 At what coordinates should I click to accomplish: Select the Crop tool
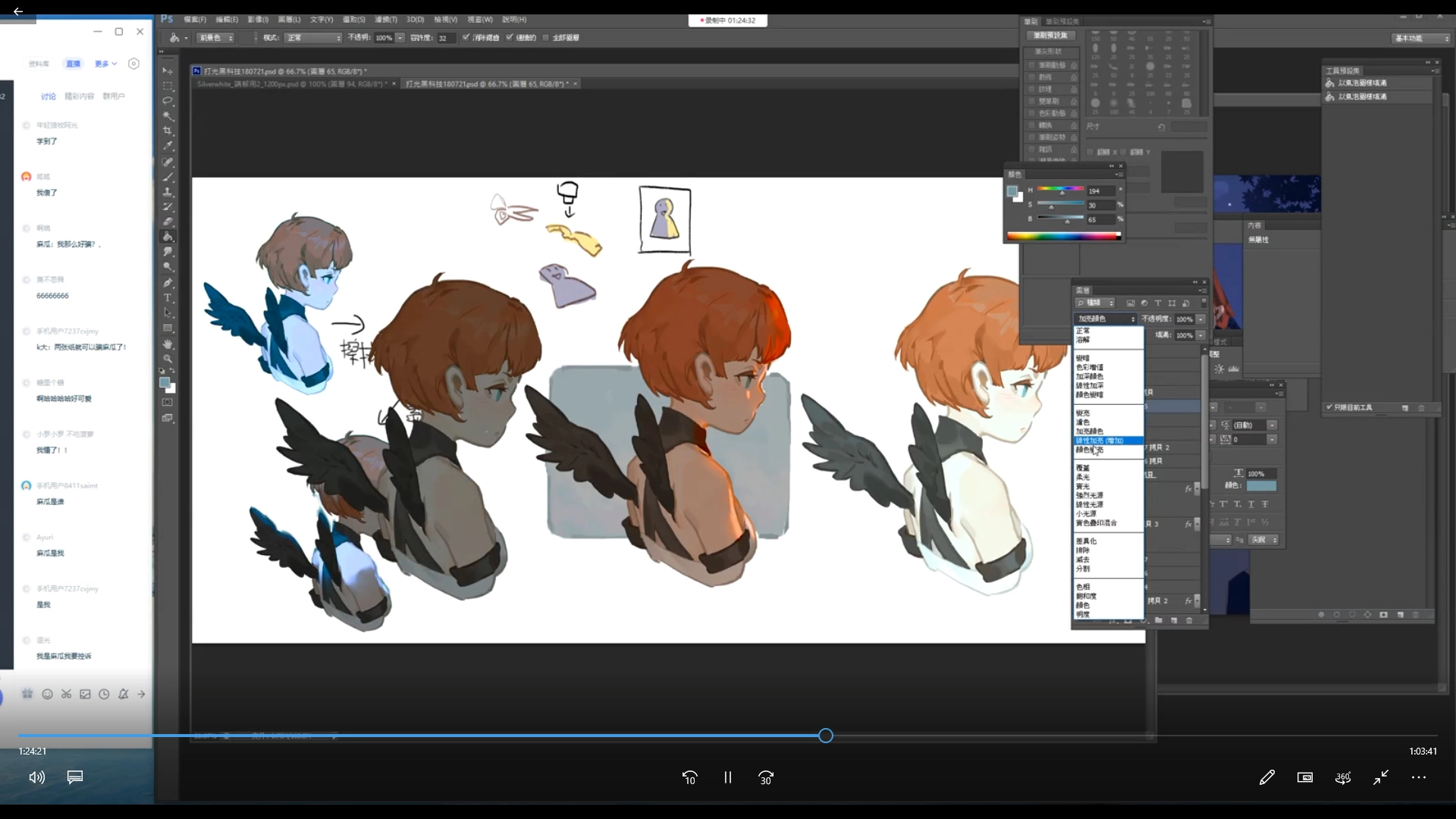[x=168, y=130]
